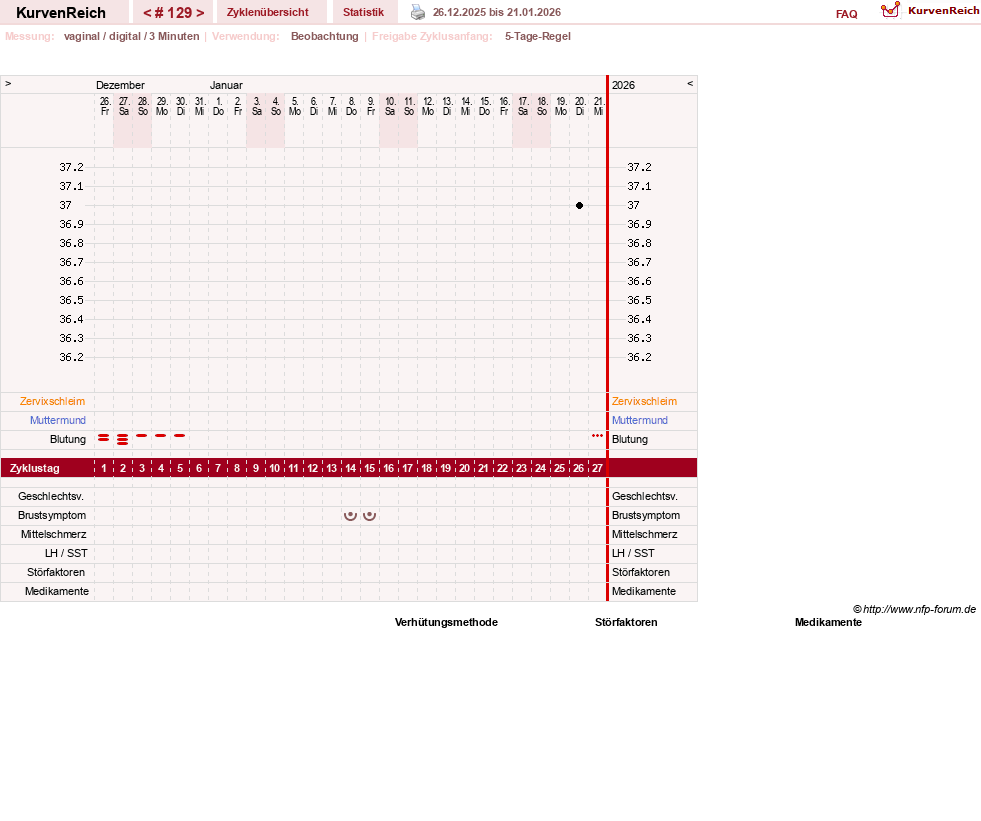Select cycle day 20 cell
981x821 pixels.
point(464,468)
